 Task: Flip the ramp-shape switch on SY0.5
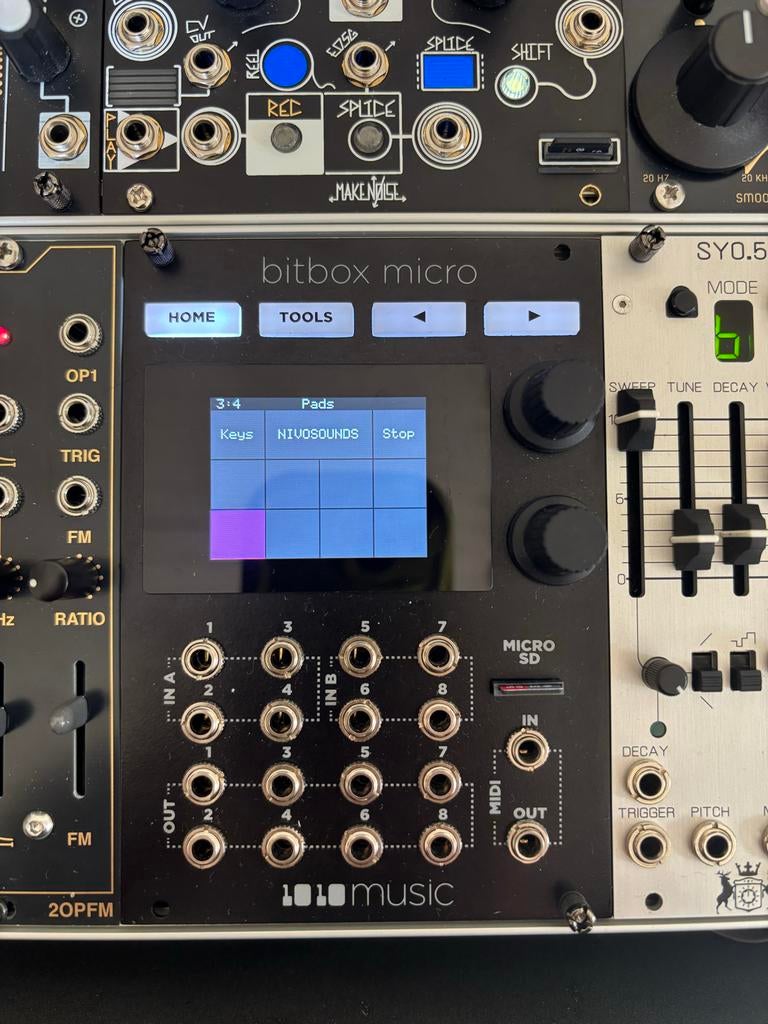click(707, 671)
